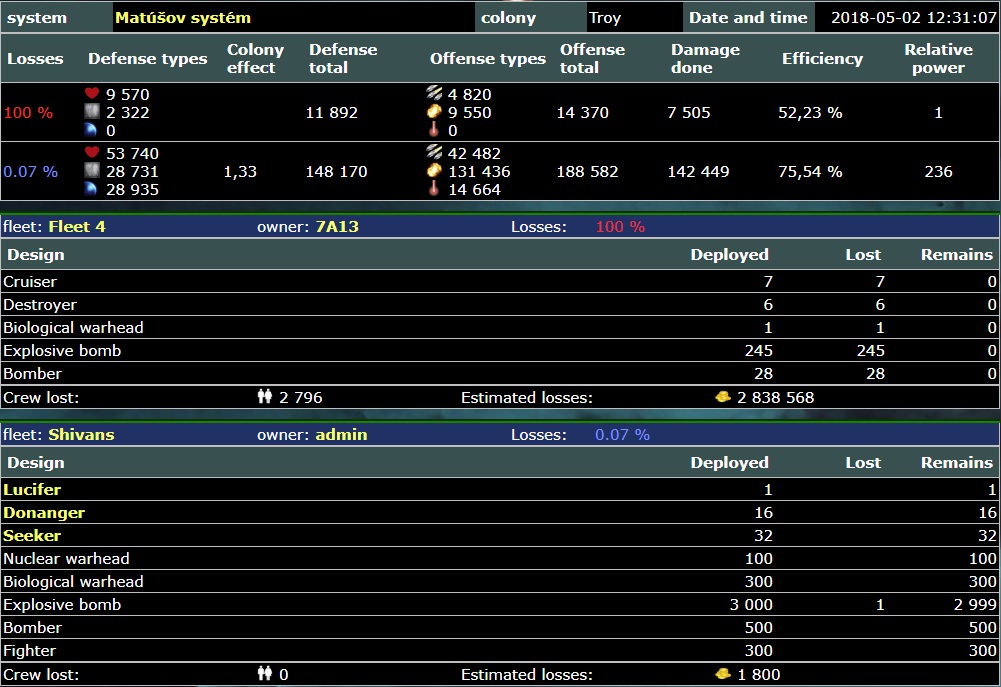Click the efficiency value 52,23 %

point(810,112)
